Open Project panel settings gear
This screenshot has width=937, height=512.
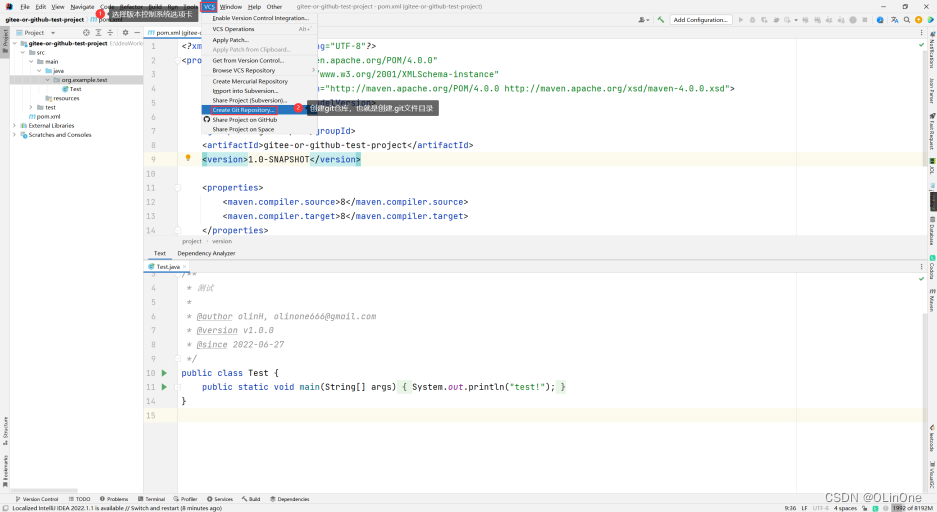pyautogui.click(x=125, y=33)
